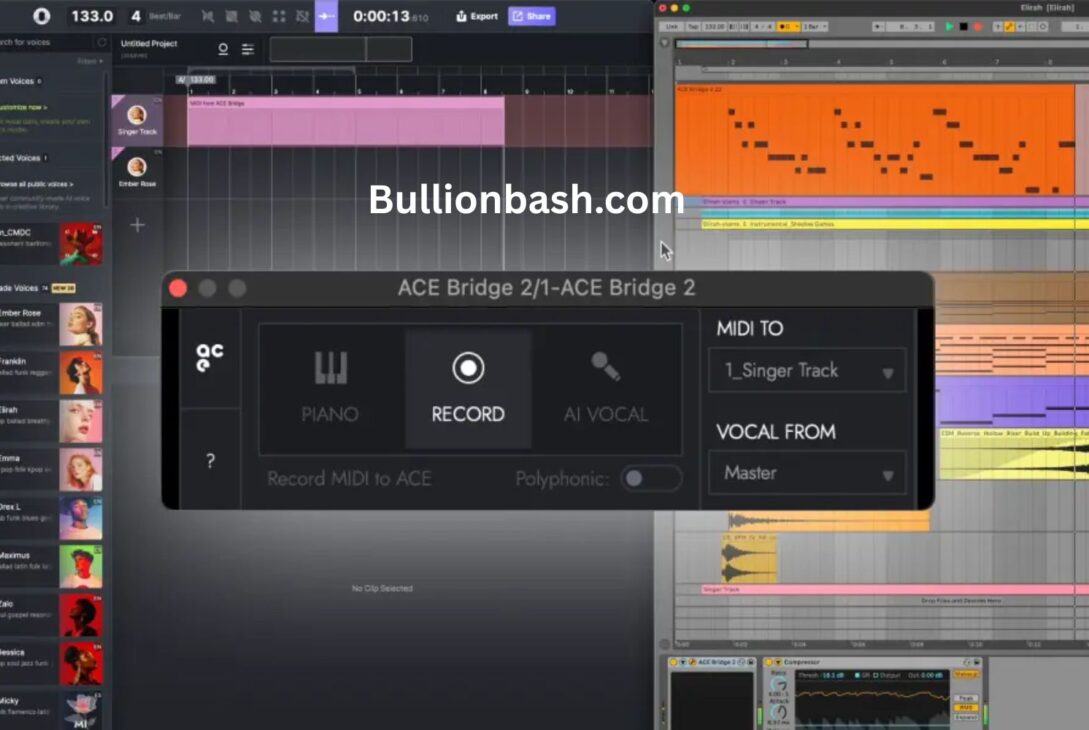Open the question mark help in ACE Bridge
The width and height of the screenshot is (1089, 730).
click(210, 461)
